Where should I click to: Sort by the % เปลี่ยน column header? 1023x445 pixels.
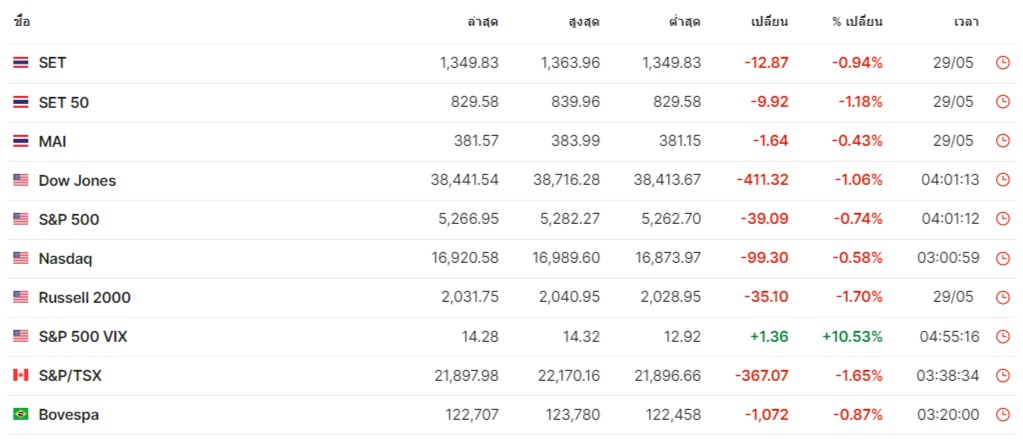point(857,21)
